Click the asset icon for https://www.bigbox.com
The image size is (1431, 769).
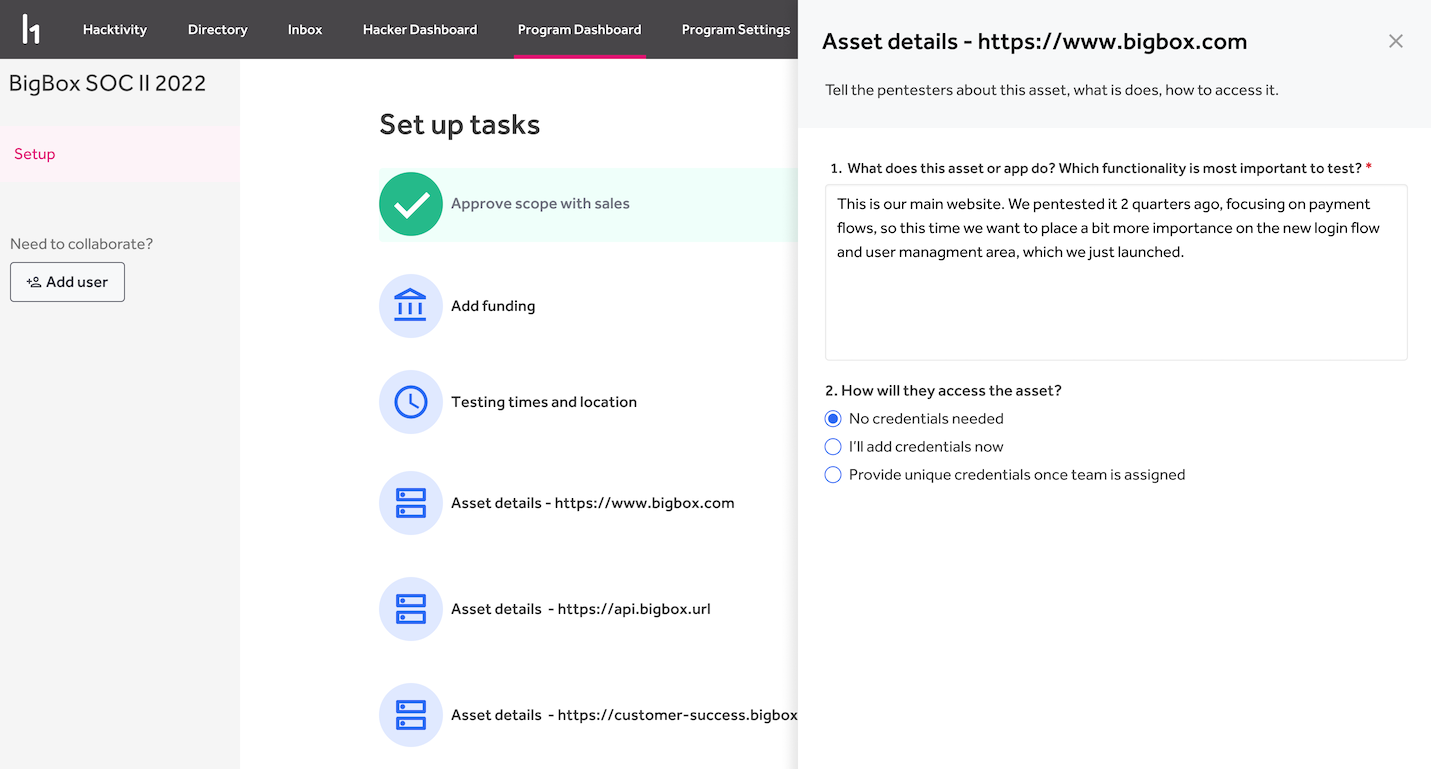[410, 503]
